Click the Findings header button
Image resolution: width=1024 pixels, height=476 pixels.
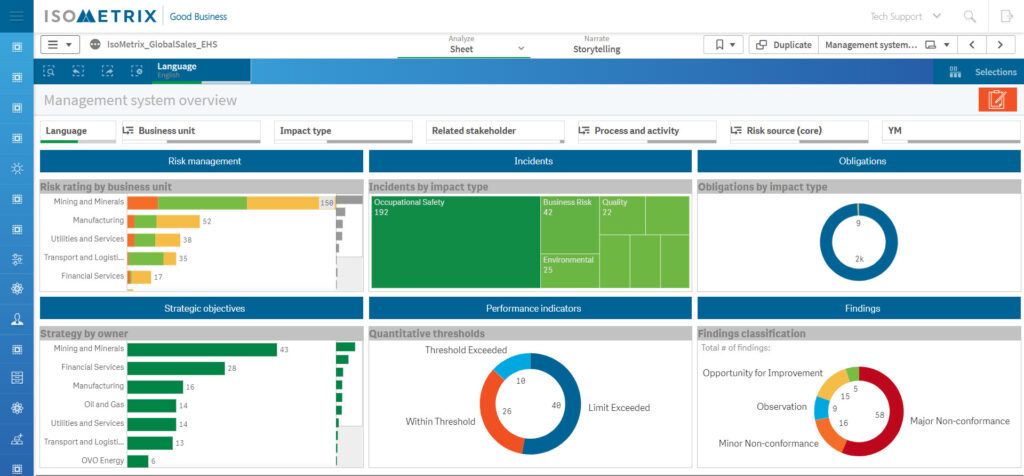pyautogui.click(x=859, y=308)
